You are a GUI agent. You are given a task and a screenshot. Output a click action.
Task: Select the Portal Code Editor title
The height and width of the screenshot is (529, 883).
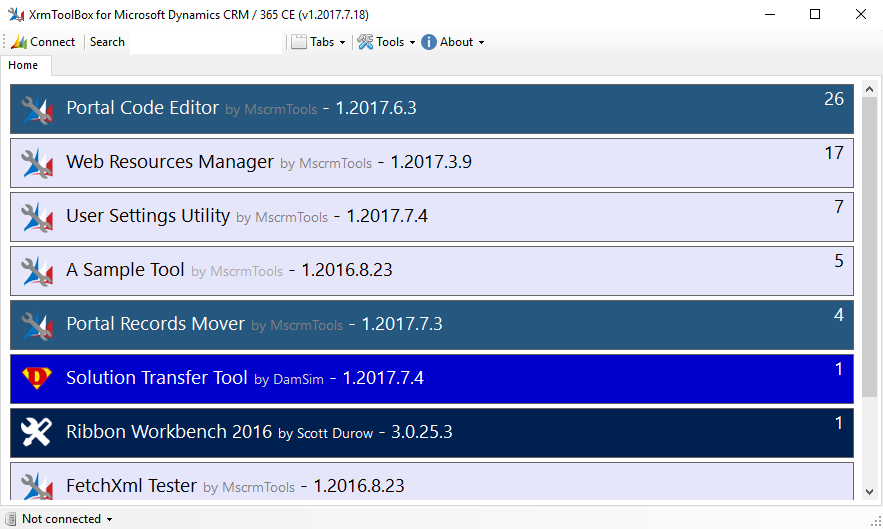click(x=142, y=108)
